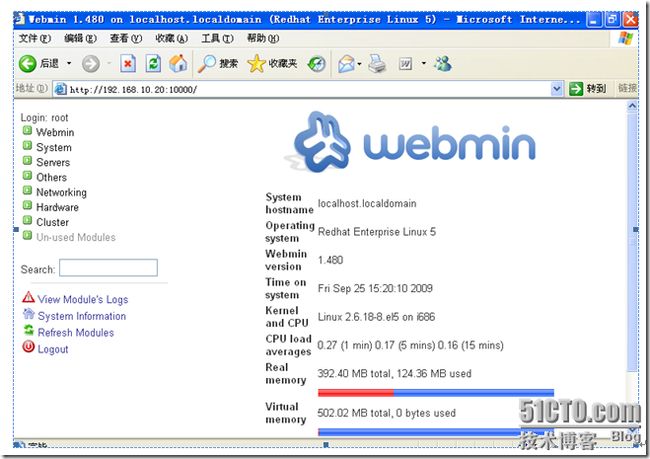Click the Linux 2.6.18-8.el5 kernel text
This screenshot has height=459, width=650.
[376, 317]
